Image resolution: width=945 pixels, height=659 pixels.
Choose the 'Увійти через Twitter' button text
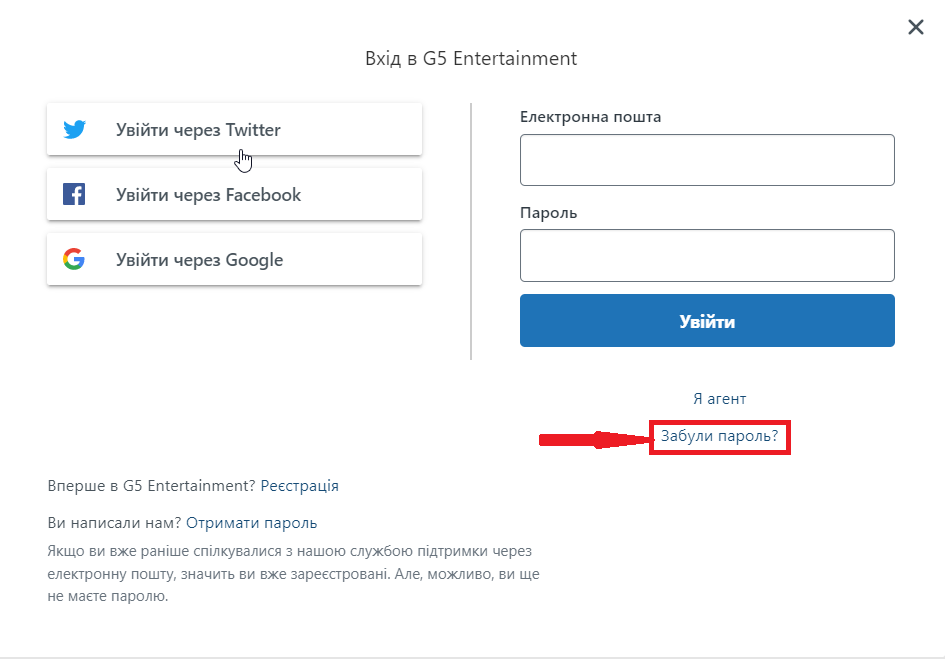pyautogui.click(x=198, y=130)
